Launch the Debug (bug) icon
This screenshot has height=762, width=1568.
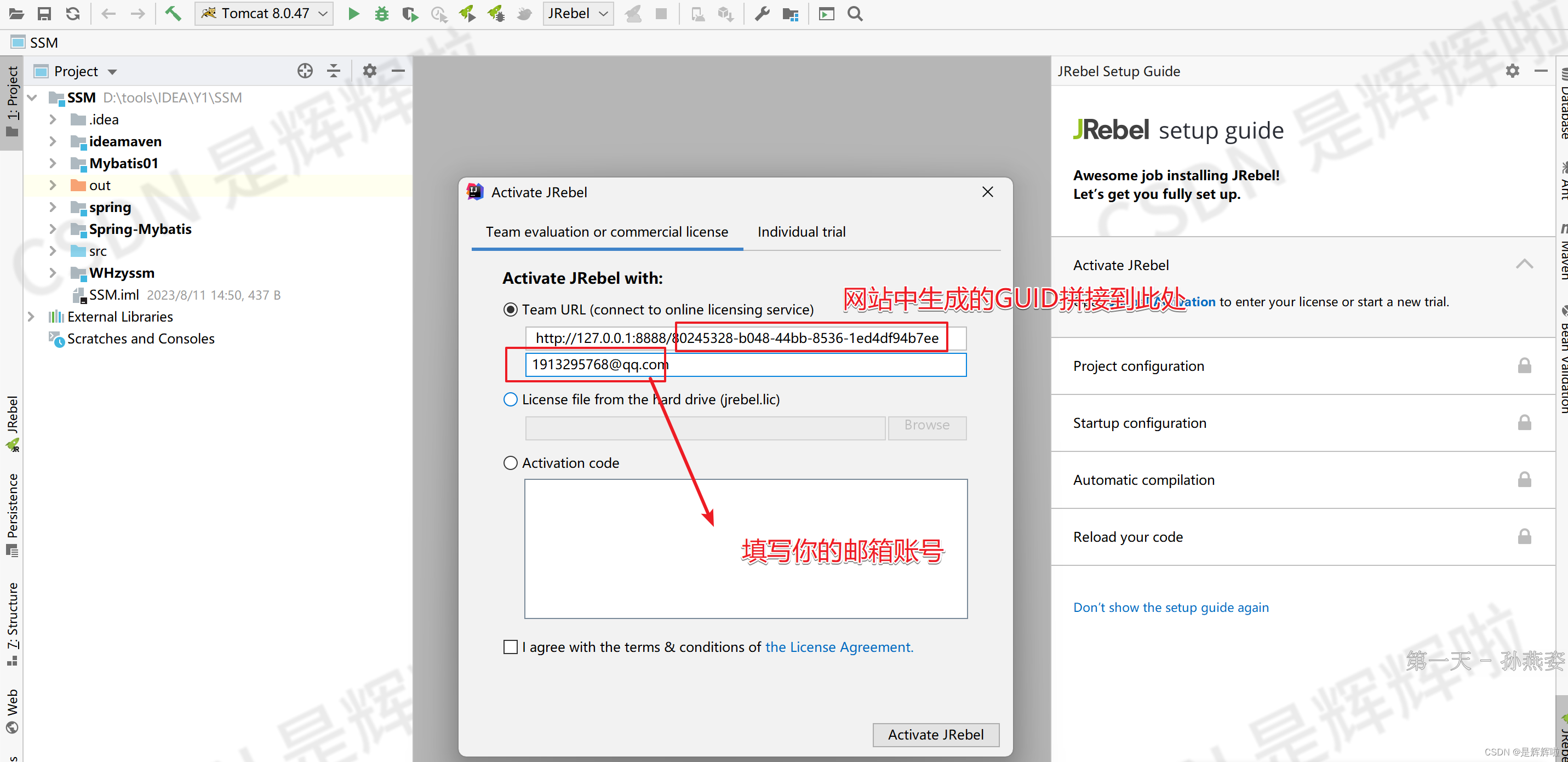pyautogui.click(x=381, y=13)
